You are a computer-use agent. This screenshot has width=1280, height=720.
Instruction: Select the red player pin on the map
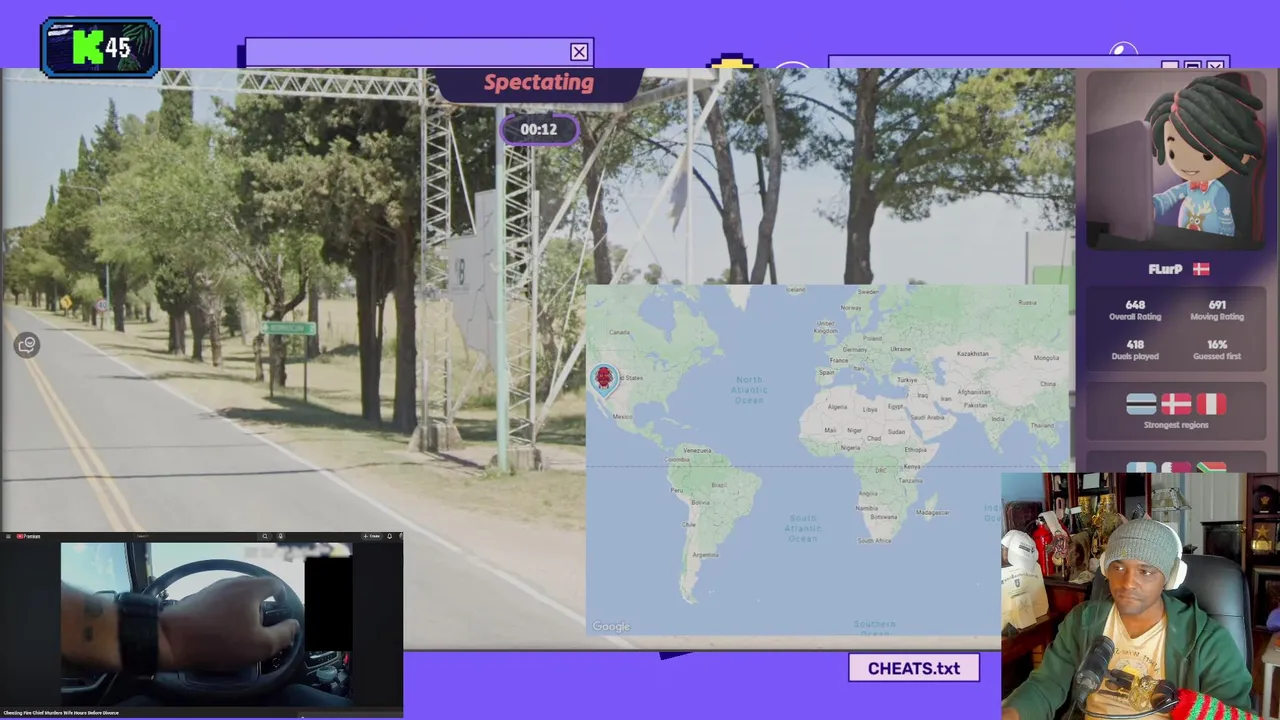tap(603, 378)
